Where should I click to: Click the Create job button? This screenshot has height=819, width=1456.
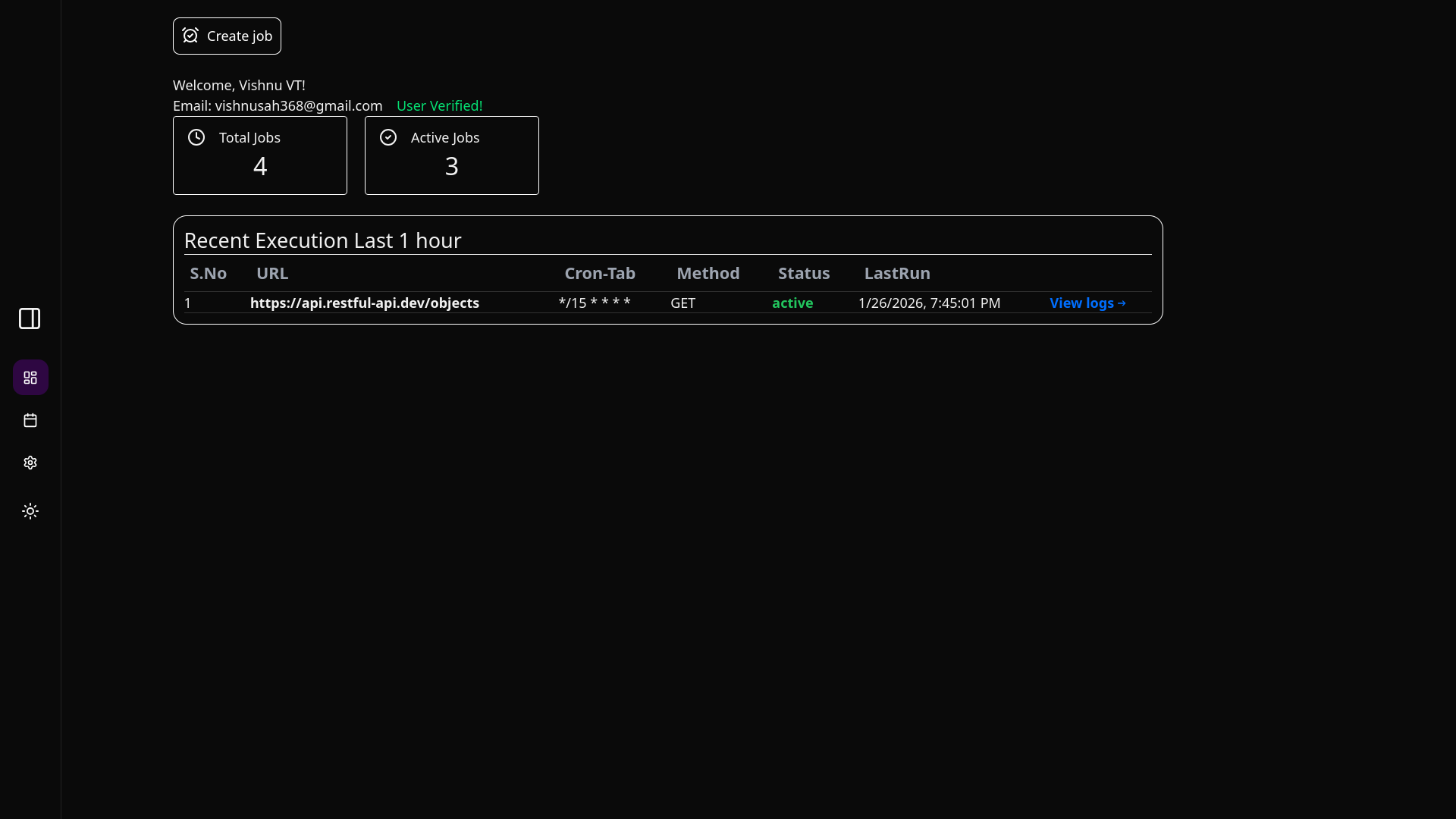pyautogui.click(x=227, y=36)
